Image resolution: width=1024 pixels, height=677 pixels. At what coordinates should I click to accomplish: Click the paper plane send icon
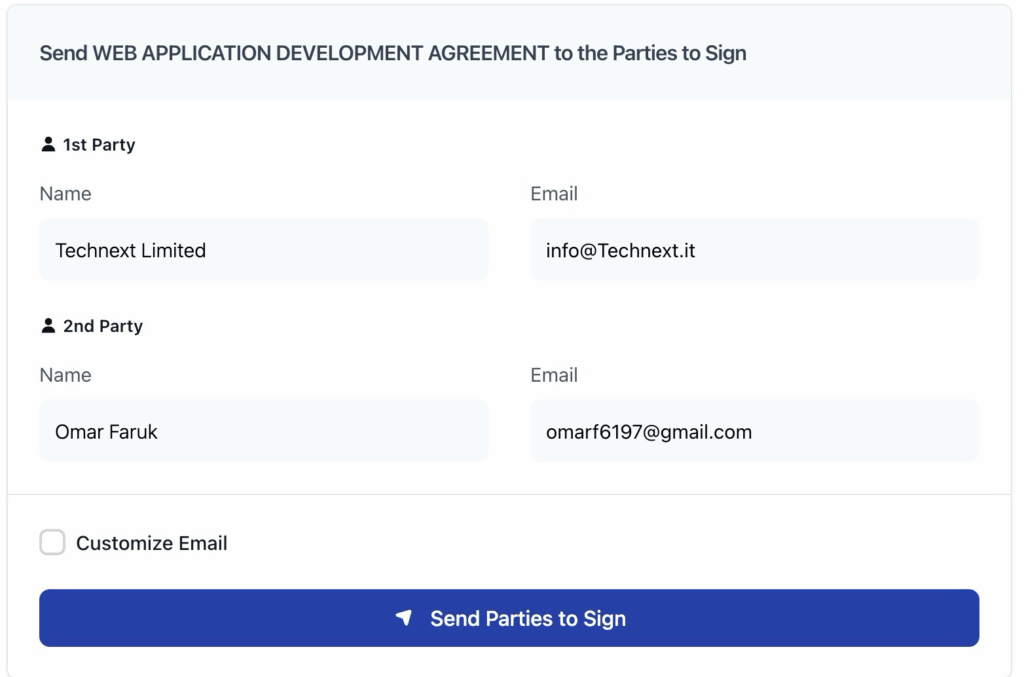click(x=404, y=618)
